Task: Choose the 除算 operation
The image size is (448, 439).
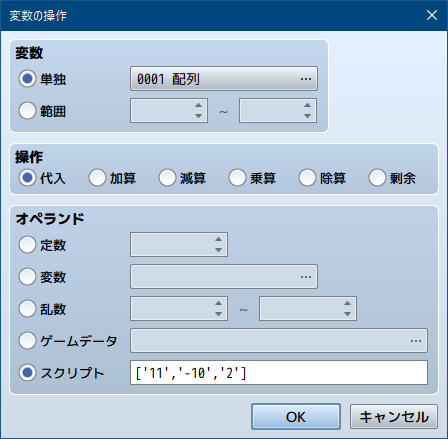Action: point(307,178)
